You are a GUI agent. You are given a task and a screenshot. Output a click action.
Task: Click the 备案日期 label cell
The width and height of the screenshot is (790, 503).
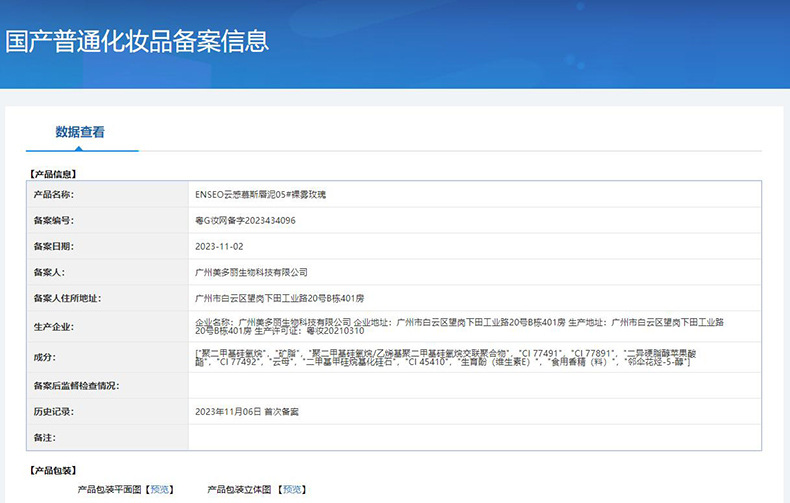[108, 246]
